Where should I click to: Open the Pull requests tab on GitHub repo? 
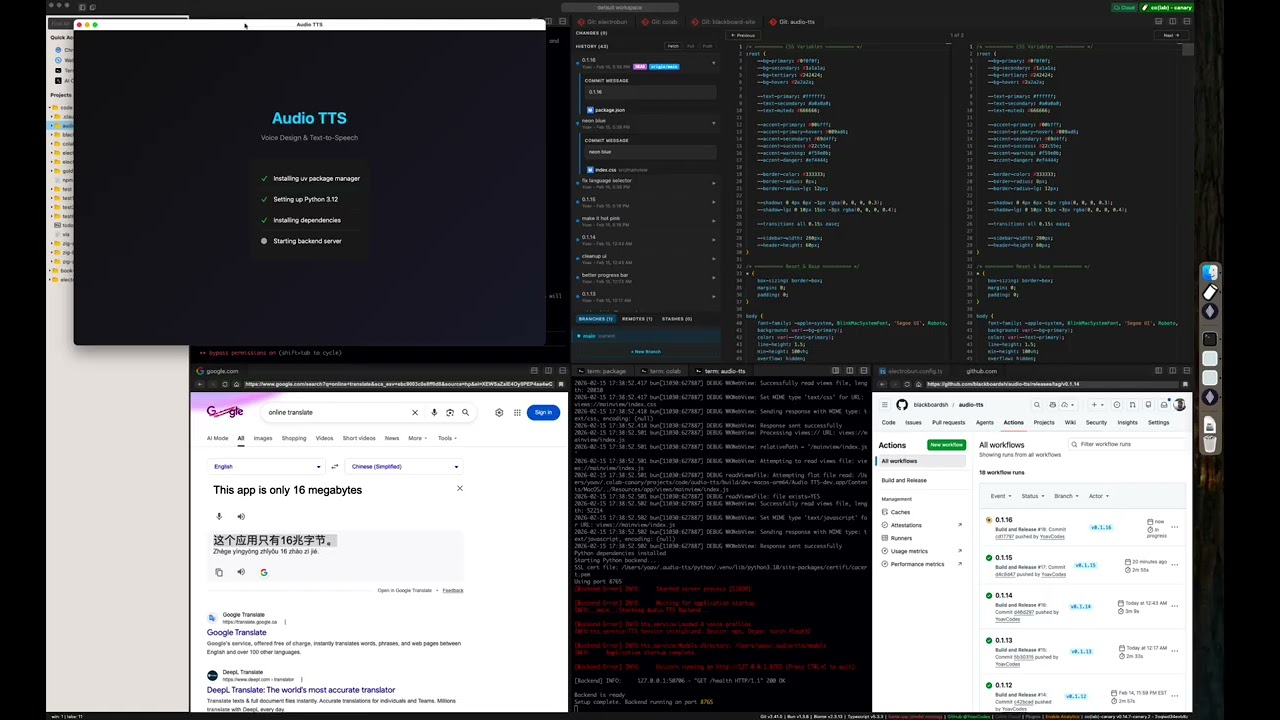pyautogui.click(x=949, y=422)
